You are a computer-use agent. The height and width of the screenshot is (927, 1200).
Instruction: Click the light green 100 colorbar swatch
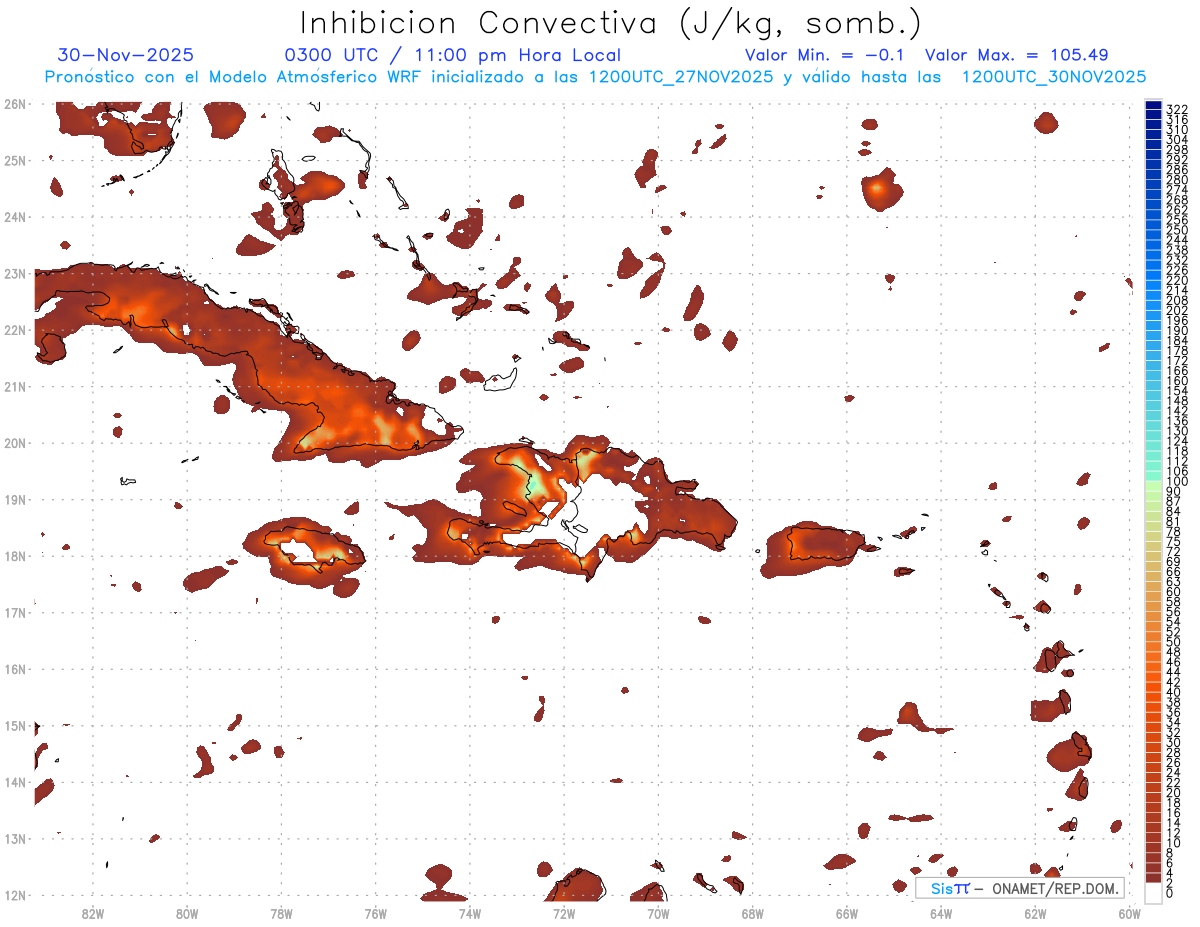(x=1153, y=485)
